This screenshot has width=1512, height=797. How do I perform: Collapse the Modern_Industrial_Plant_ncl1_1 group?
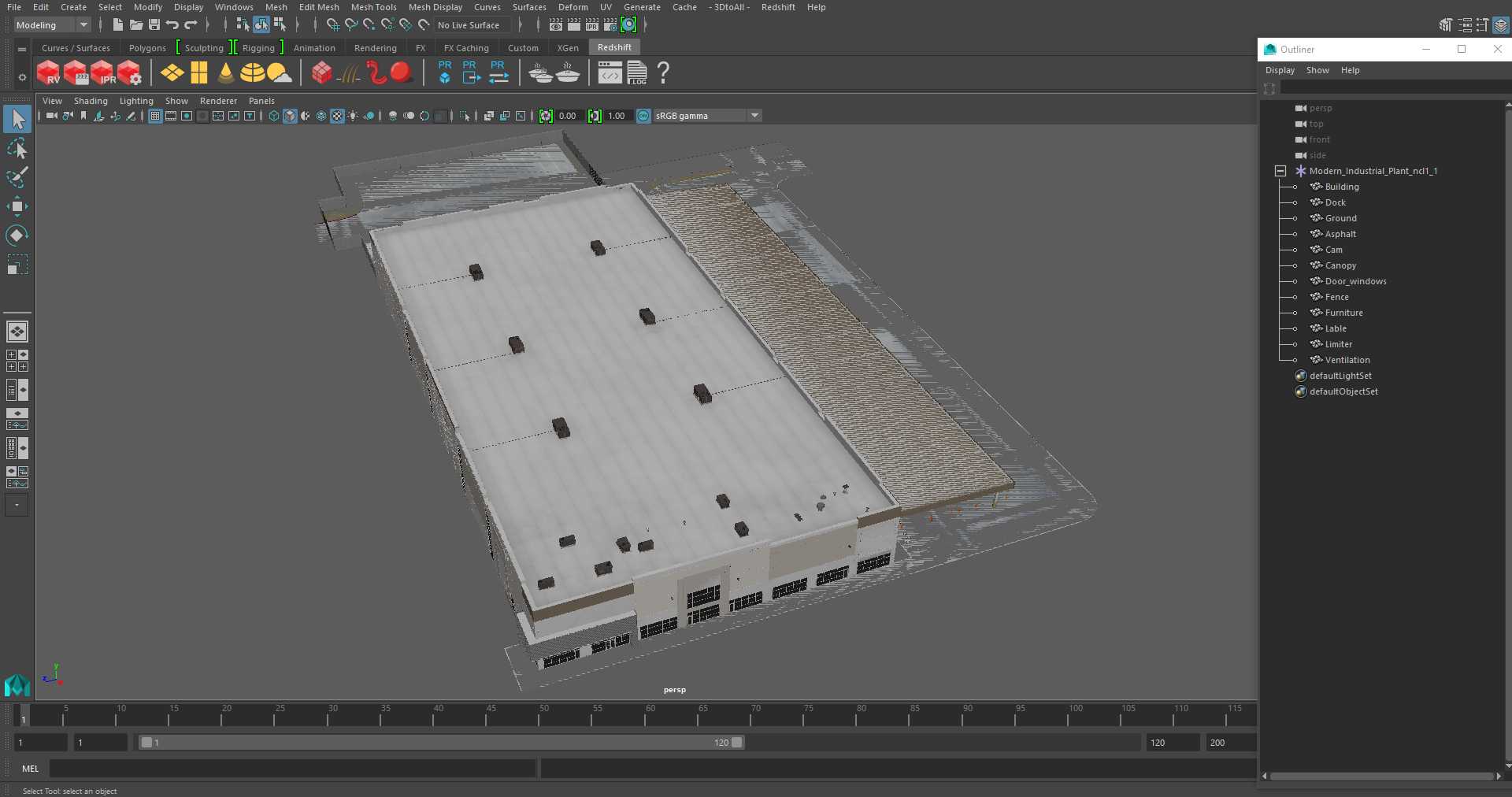(1280, 171)
